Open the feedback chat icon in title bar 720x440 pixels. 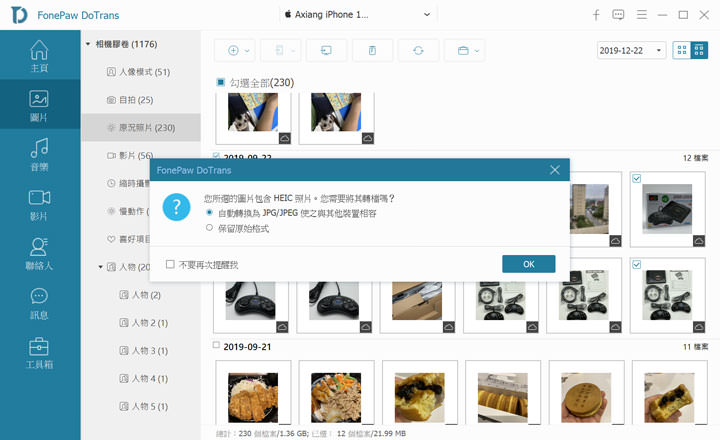pyautogui.click(x=618, y=15)
